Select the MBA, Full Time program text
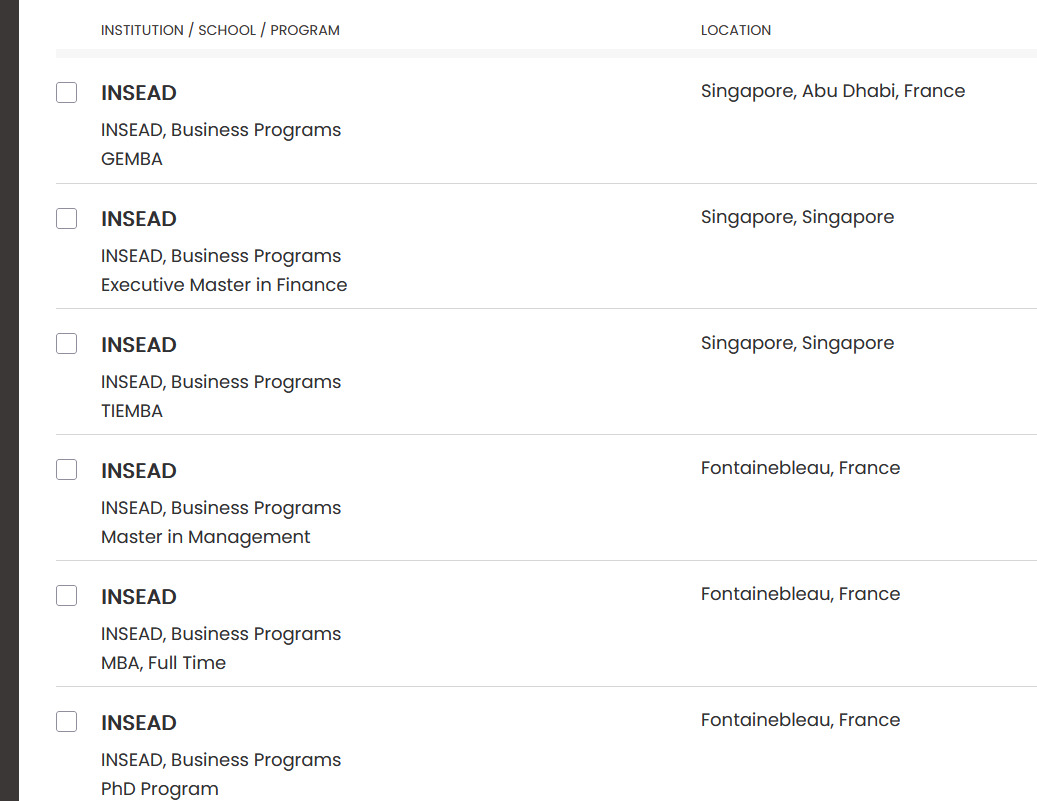The image size is (1037, 801). pyautogui.click(x=163, y=663)
